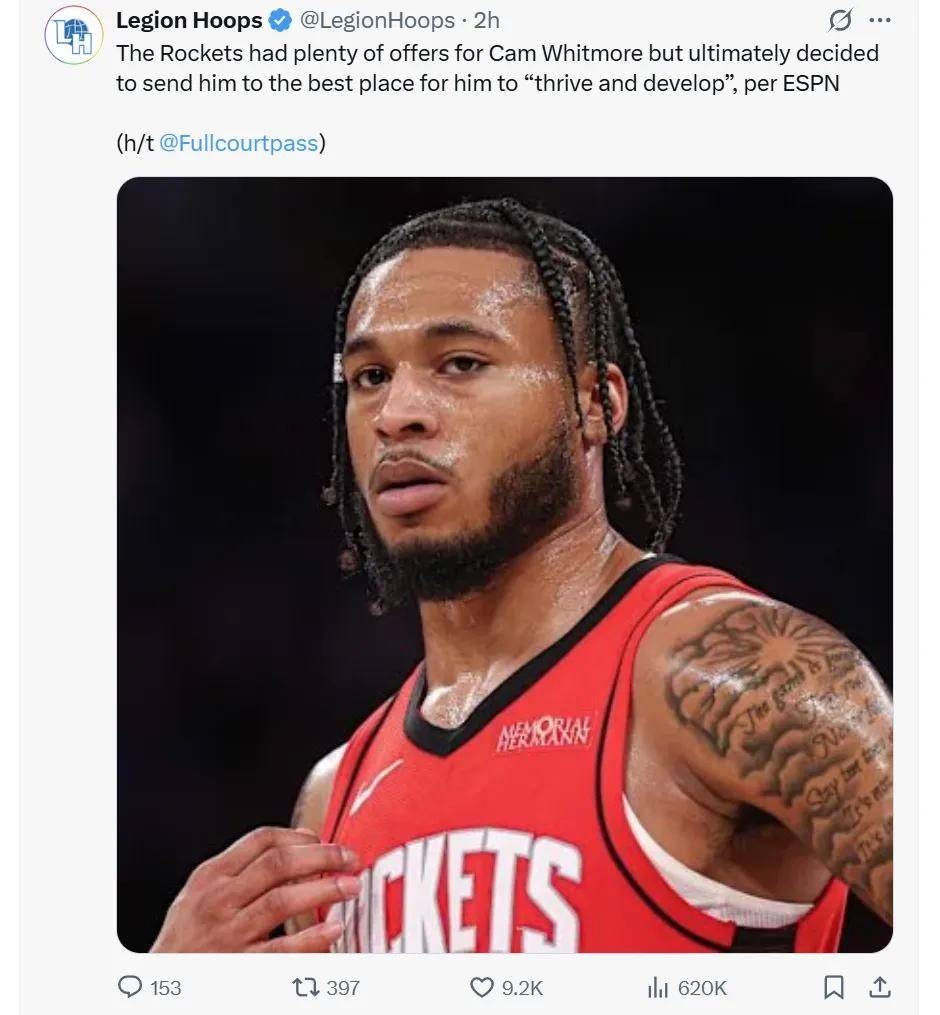Click the 9.2K likes count
Viewport: 940px width, 1015px height.
coord(522,988)
